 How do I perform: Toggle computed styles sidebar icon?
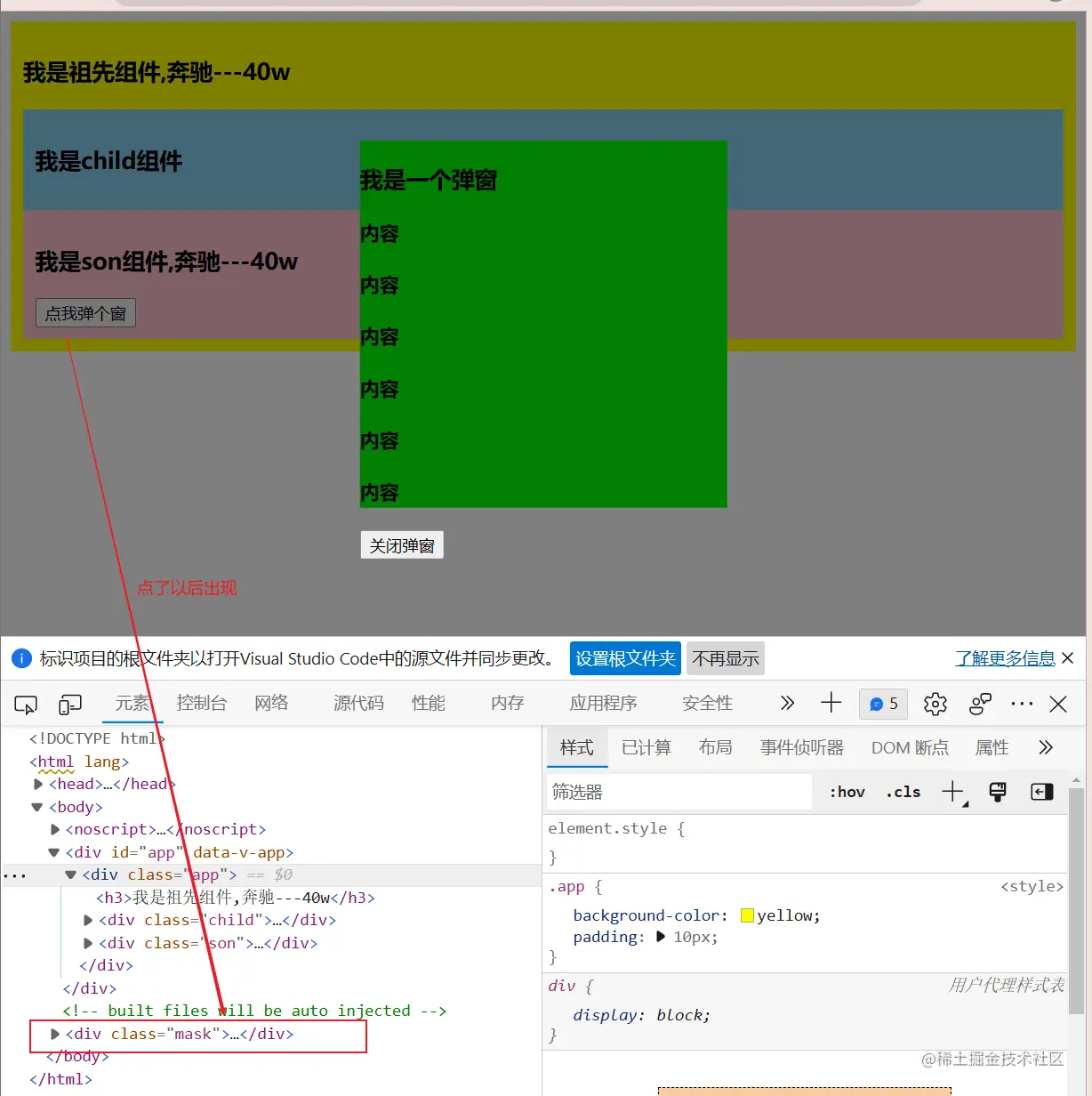[x=1041, y=792]
